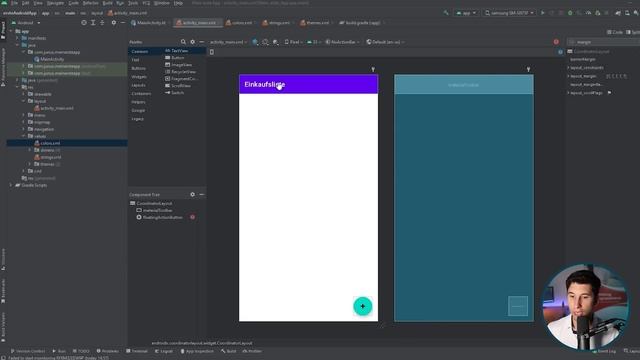Open the activity_main.xml file dropdown in design toolbar
The width and height of the screenshot is (640, 360).
(x=228, y=42)
